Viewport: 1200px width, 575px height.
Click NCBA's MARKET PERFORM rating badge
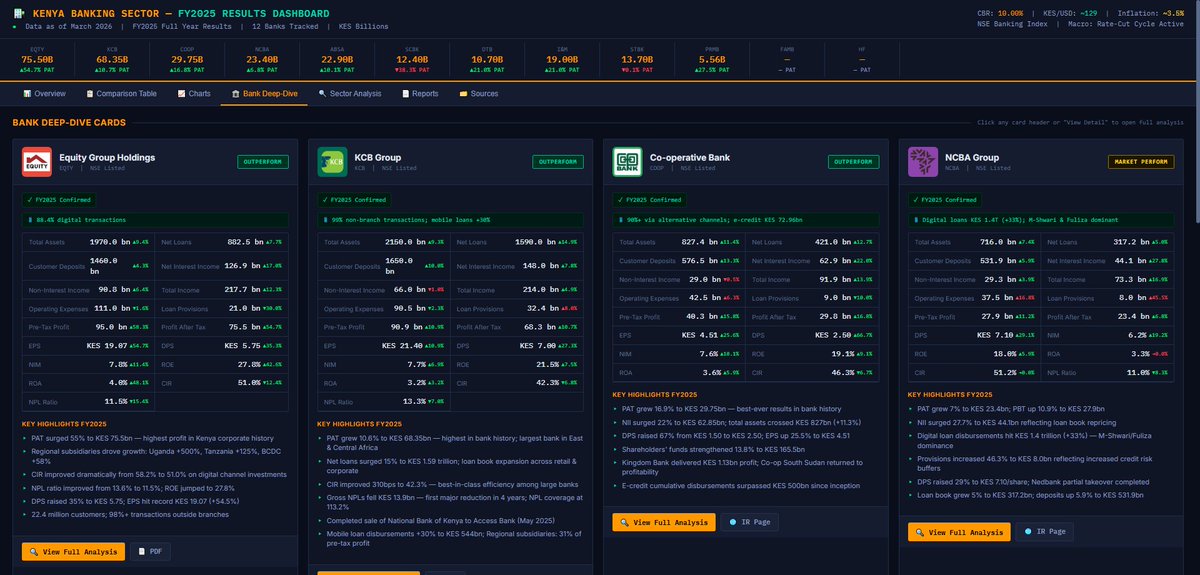pos(1140,161)
